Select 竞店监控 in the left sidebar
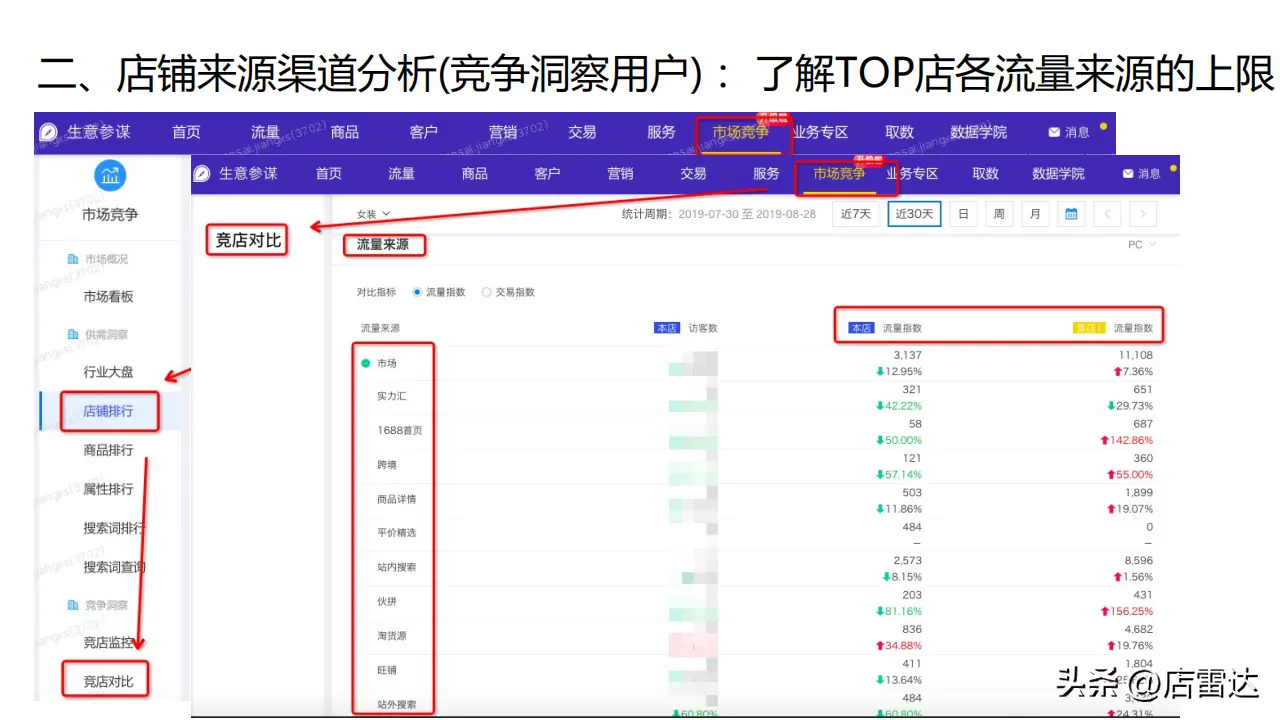1280x720 pixels. pos(108,643)
